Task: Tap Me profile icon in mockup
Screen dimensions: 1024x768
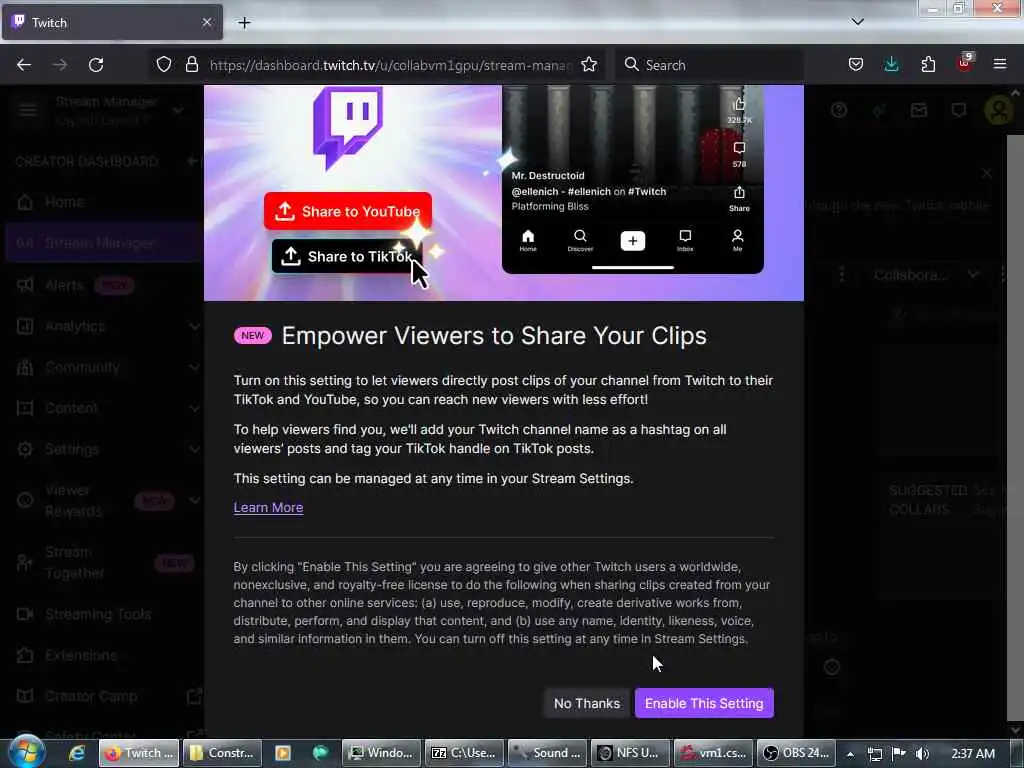Action: click(737, 240)
